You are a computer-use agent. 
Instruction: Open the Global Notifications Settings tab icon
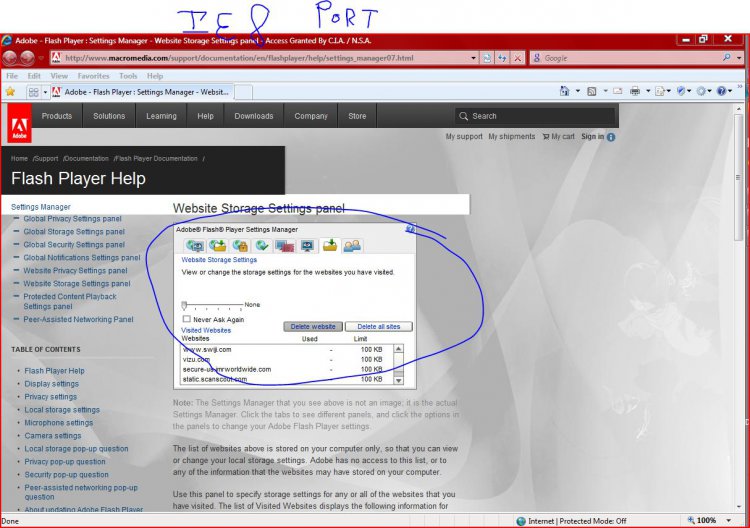pyautogui.click(x=262, y=246)
